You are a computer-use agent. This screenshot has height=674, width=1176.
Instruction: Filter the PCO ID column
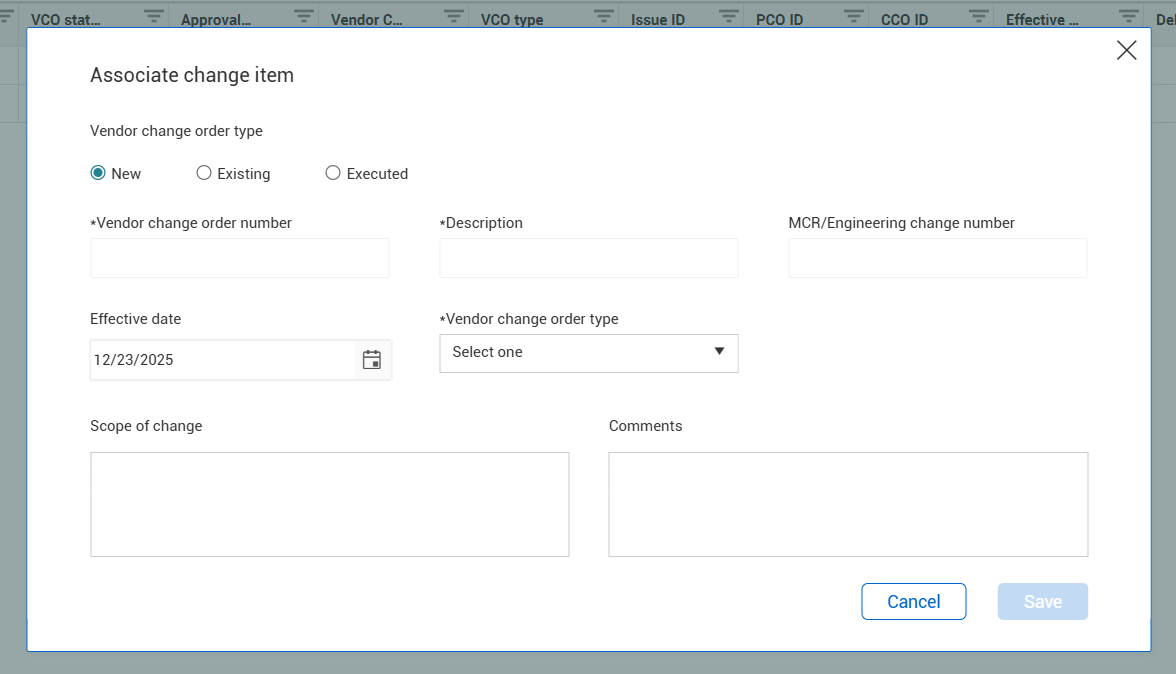click(854, 17)
